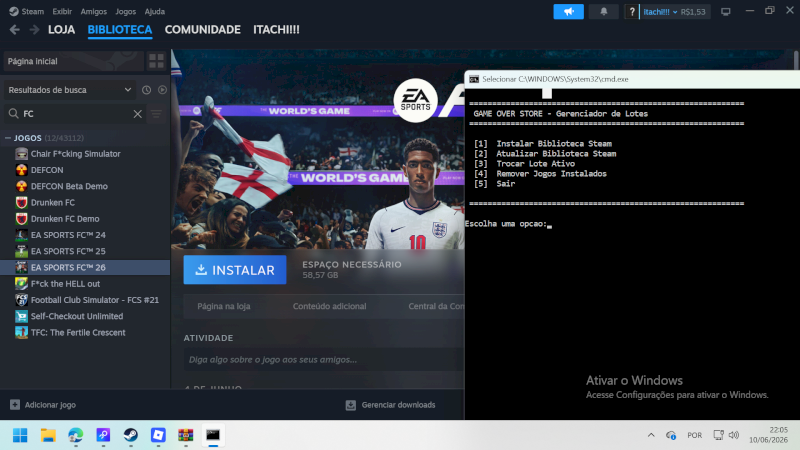This screenshot has height=450, width=800.
Task: Open Página na loja link
Action: point(223,306)
